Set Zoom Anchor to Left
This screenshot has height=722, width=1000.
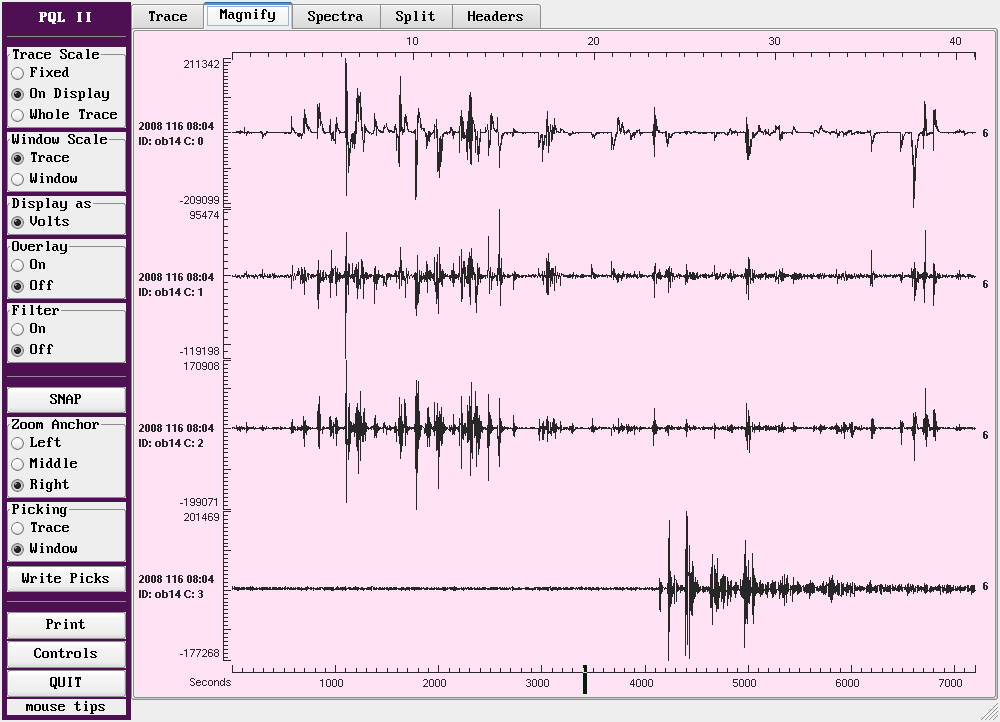click(x=18, y=443)
